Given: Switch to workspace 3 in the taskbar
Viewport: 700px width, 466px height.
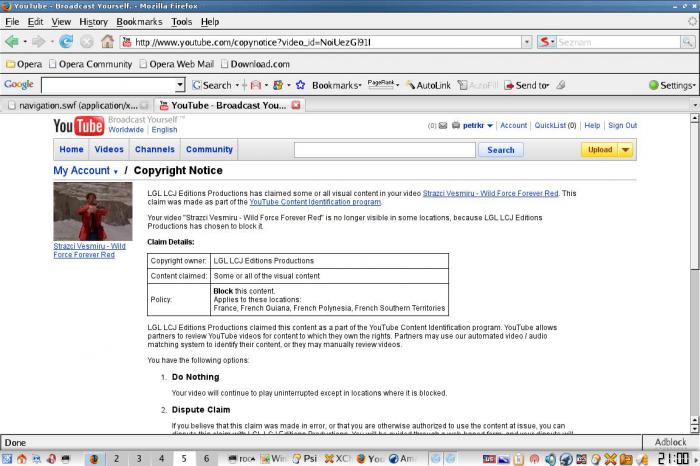Looking at the screenshot, I should pyautogui.click(x=139, y=459).
